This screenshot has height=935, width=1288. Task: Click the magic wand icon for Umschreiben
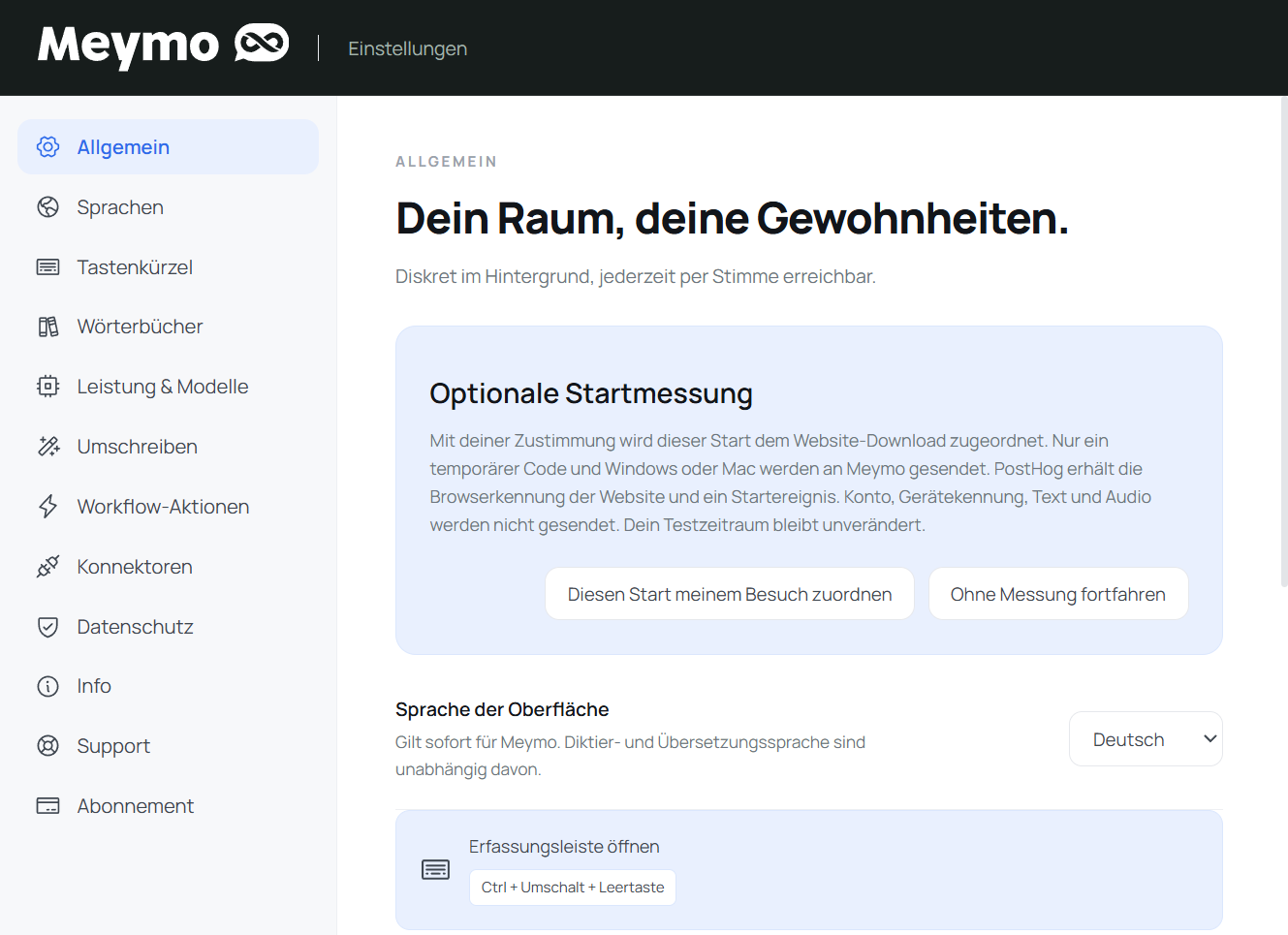coord(47,447)
